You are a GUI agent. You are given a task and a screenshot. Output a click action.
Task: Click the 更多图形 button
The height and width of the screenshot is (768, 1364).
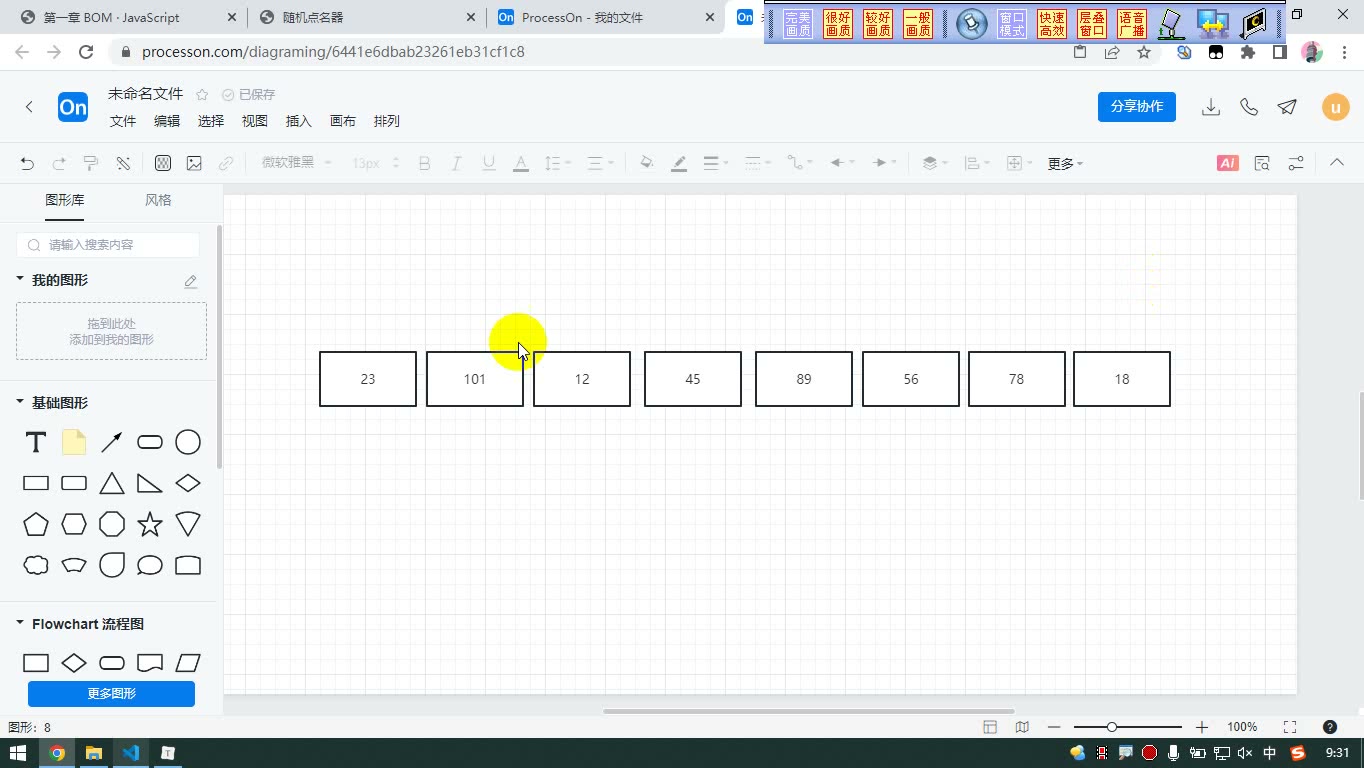(111, 693)
